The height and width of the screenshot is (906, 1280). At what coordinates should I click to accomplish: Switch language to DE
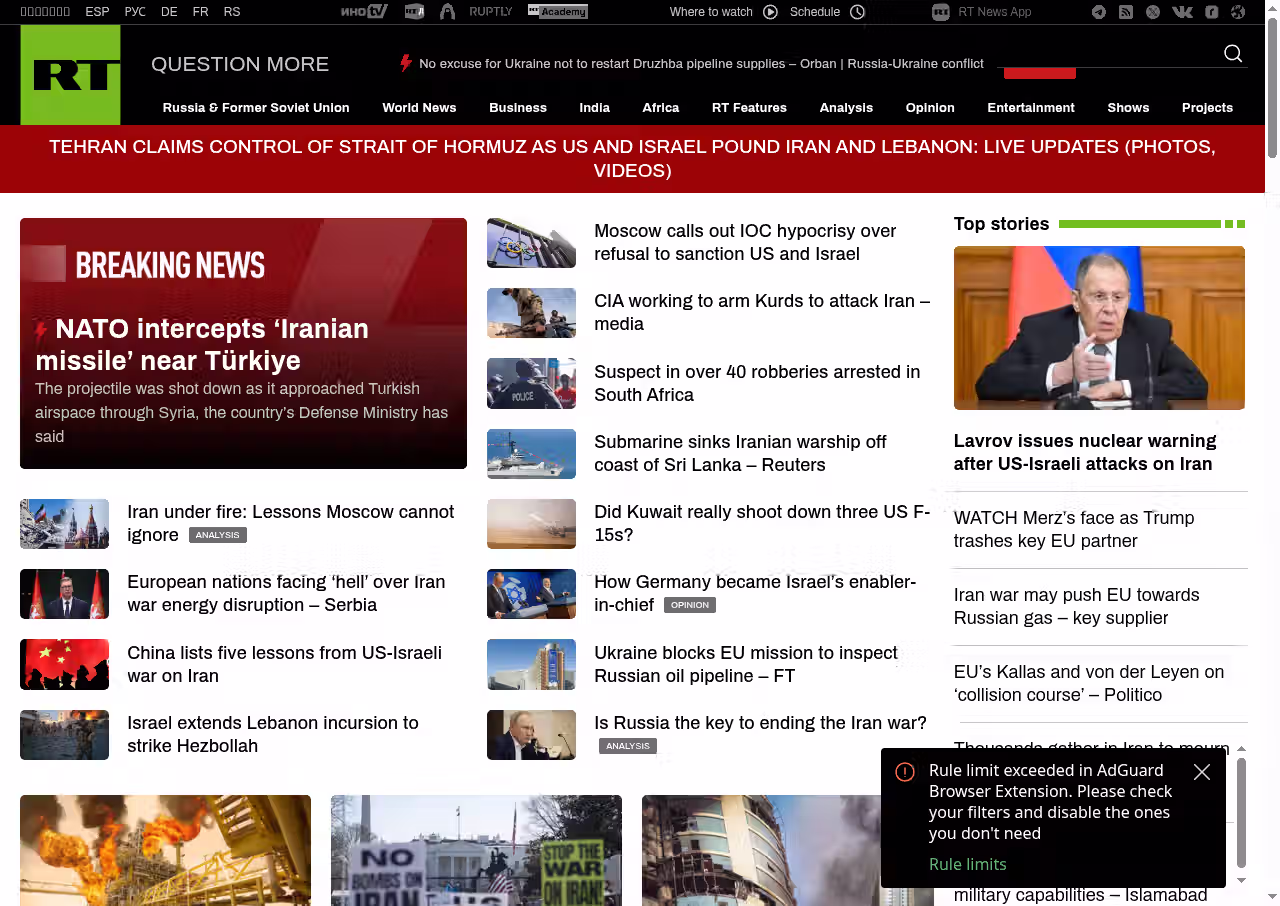point(169,12)
